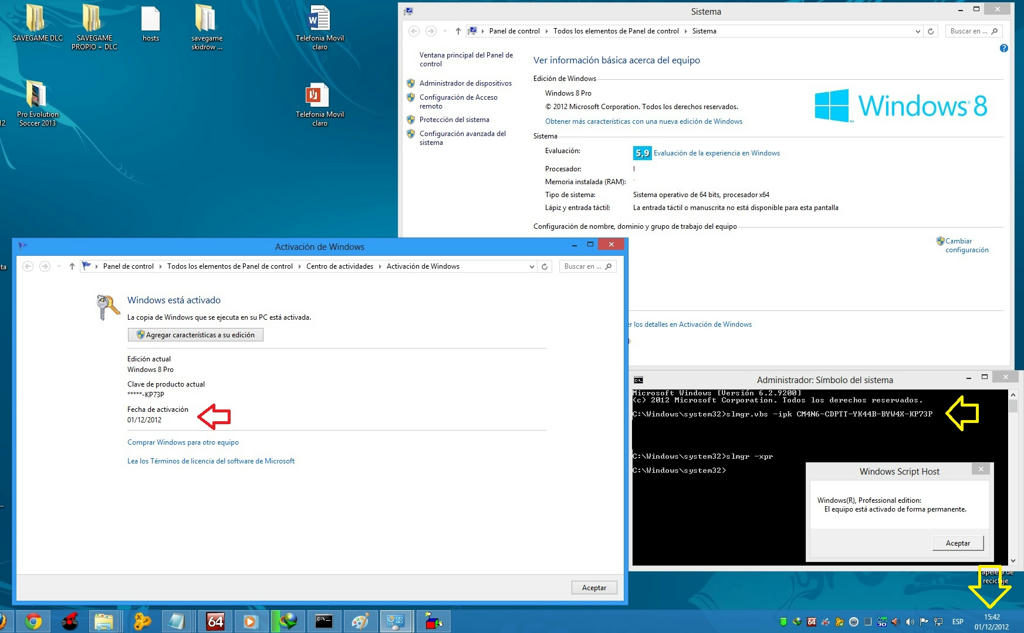Select the Pro Evolution Soccer 2013 archive
The height and width of the screenshot is (633, 1024).
tap(37, 103)
